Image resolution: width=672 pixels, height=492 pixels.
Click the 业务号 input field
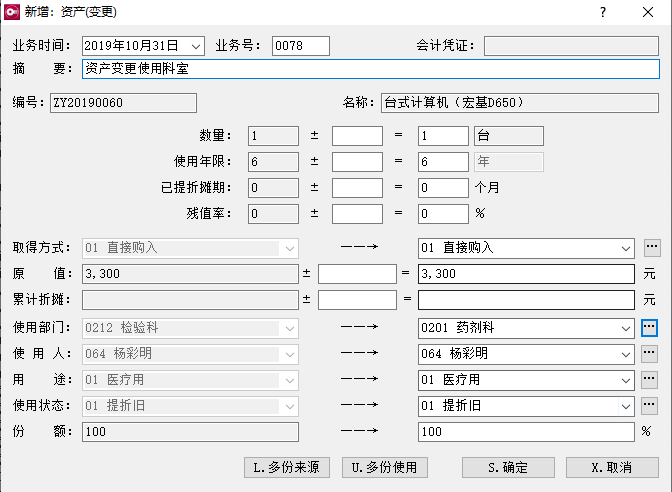click(x=300, y=46)
